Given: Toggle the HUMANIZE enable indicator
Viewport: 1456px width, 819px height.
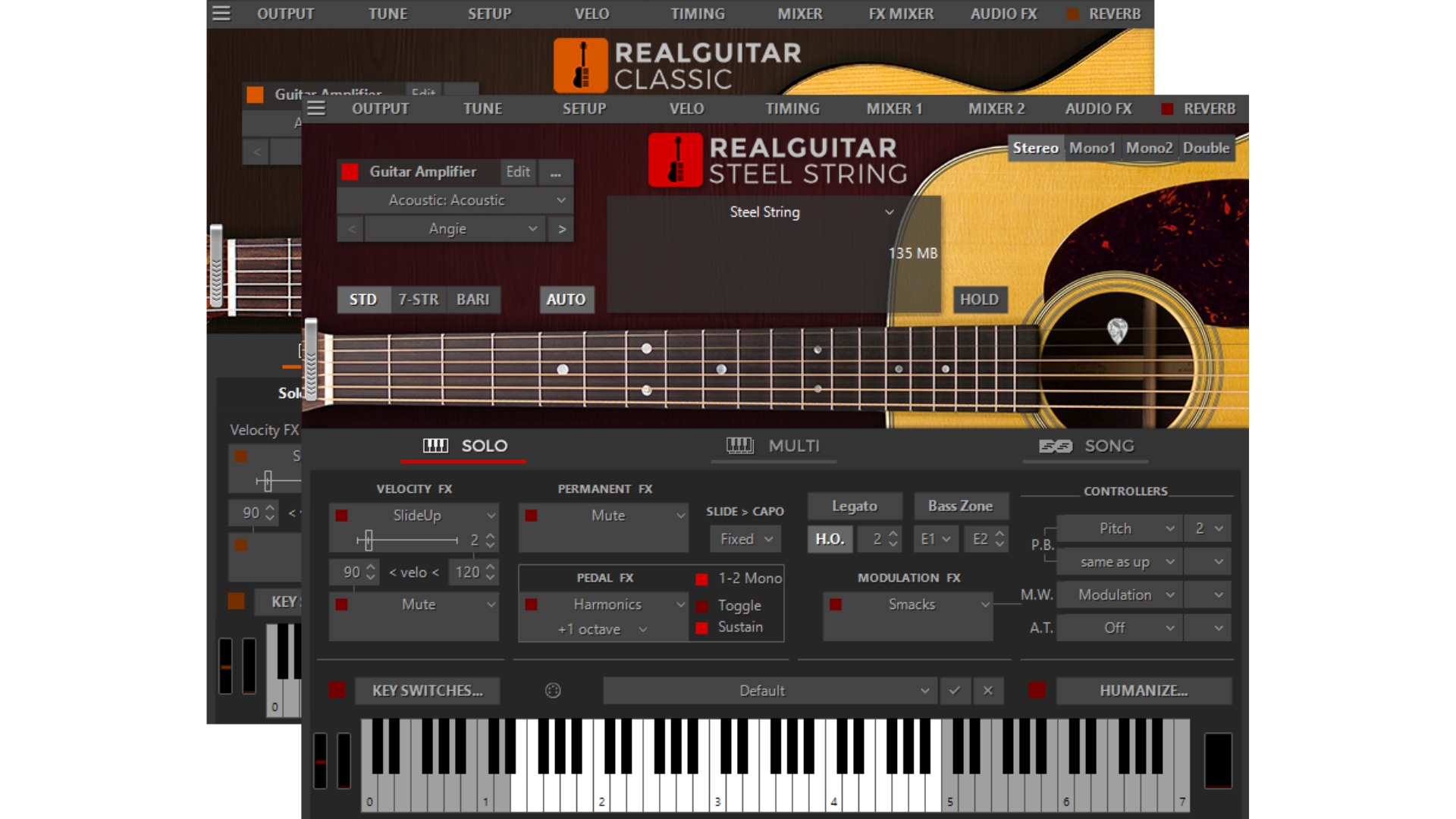Looking at the screenshot, I should [1037, 690].
